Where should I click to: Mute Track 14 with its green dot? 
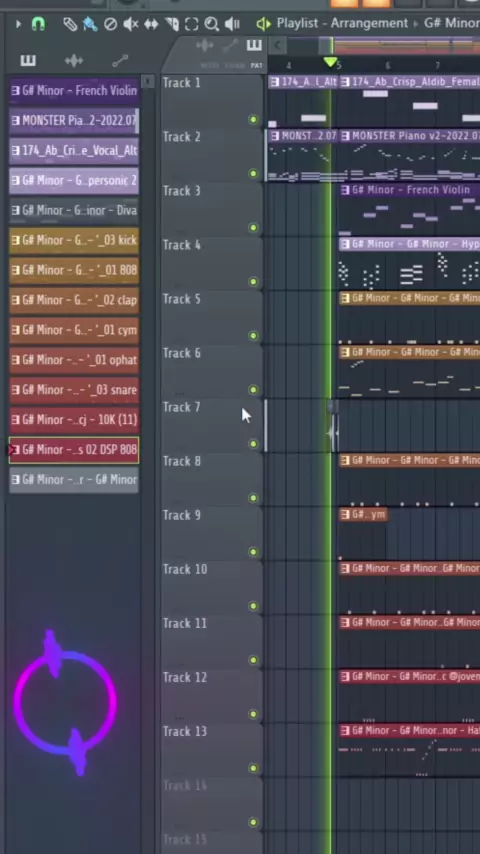coord(253,822)
